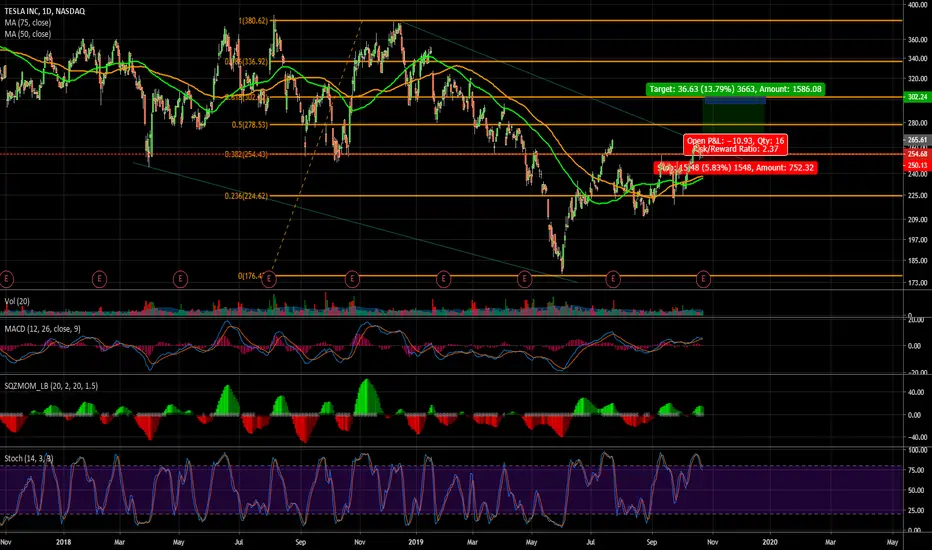932x550 pixels.
Task: Select the MA (50, close) indicator legend
Action: click(28, 34)
